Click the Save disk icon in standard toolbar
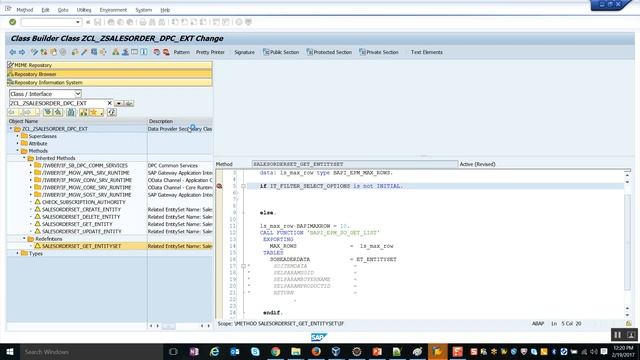 pos(98,22)
